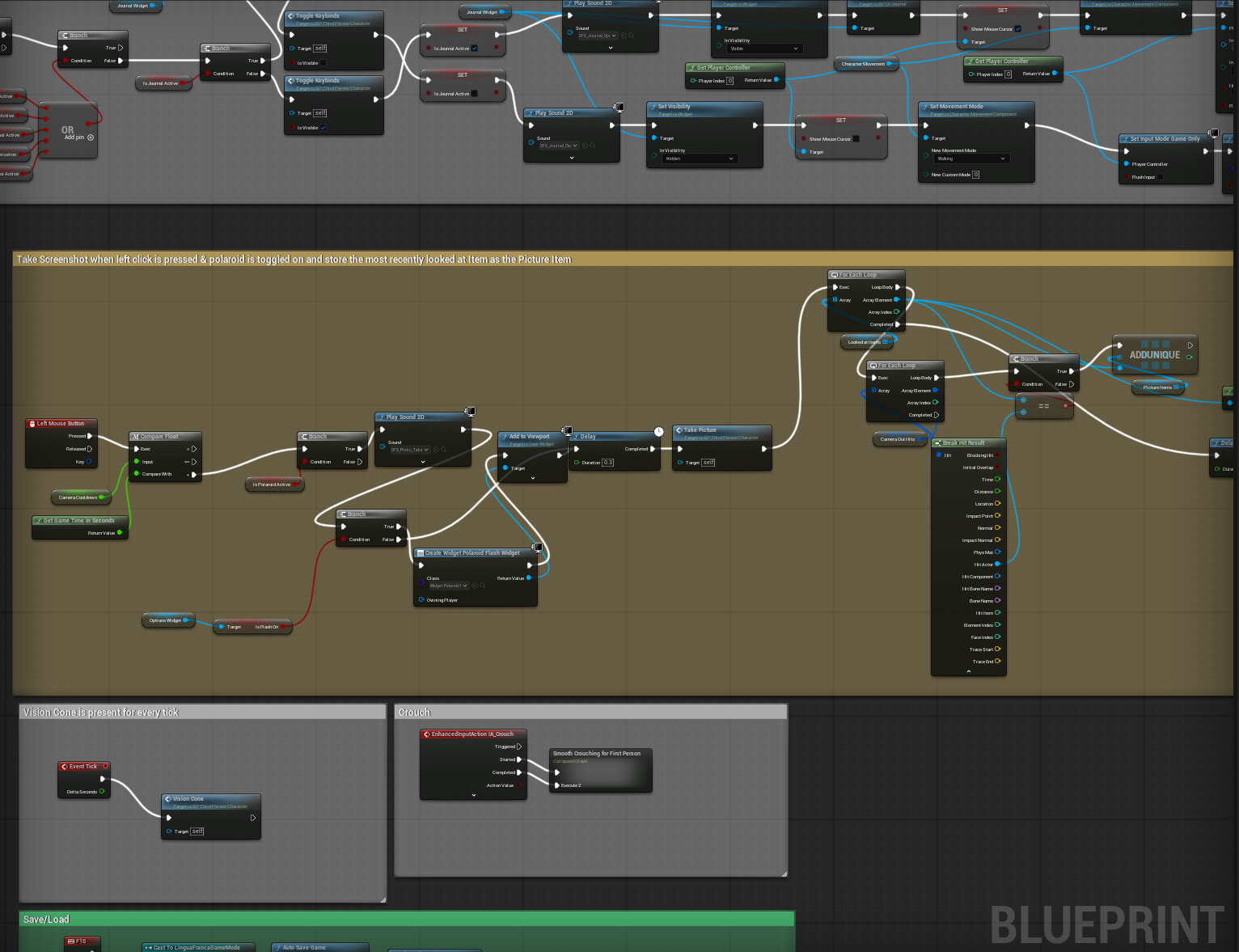Screen dimensions: 1239x952
Task: Click the Hit Actor output pin
Action: pos(997,564)
